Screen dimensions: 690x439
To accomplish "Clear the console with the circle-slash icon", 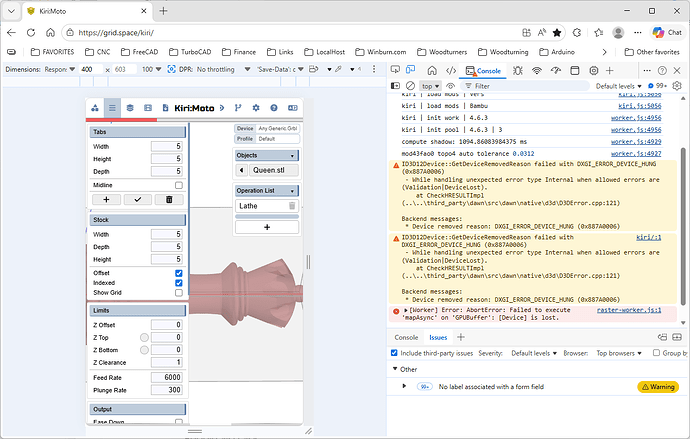I will [x=410, y=86].
